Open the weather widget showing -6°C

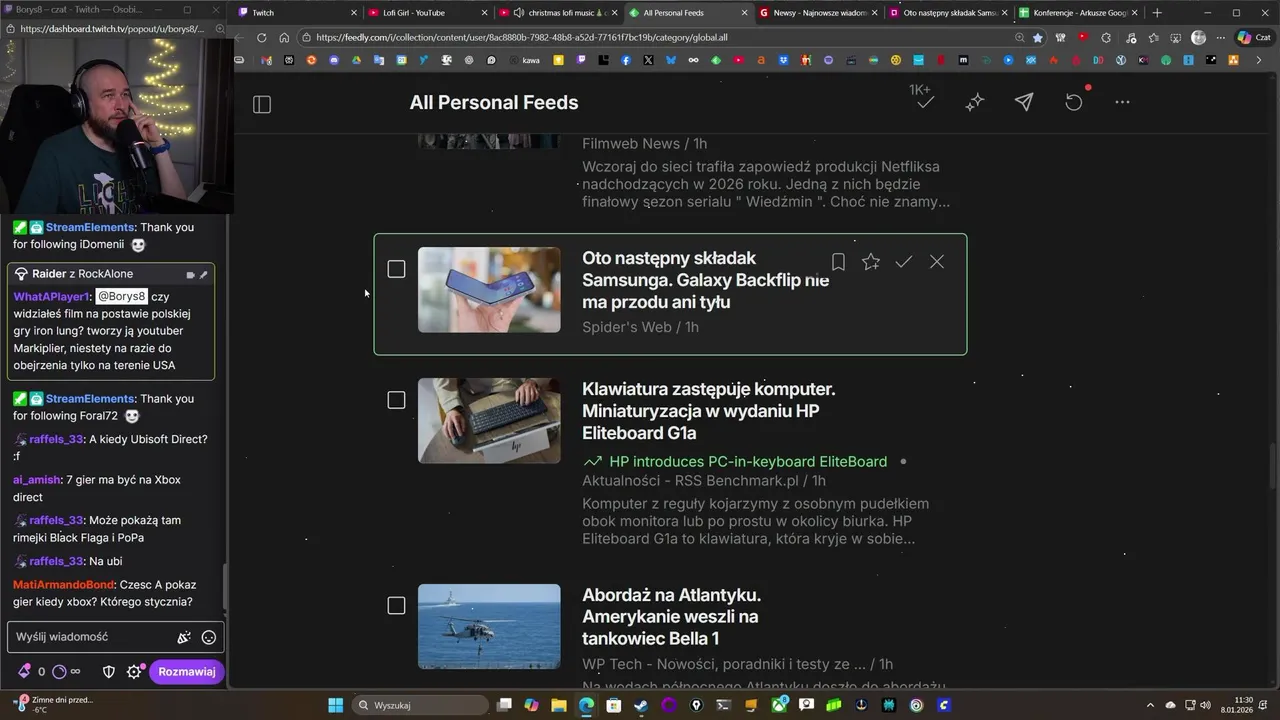[x=54, y=704]
